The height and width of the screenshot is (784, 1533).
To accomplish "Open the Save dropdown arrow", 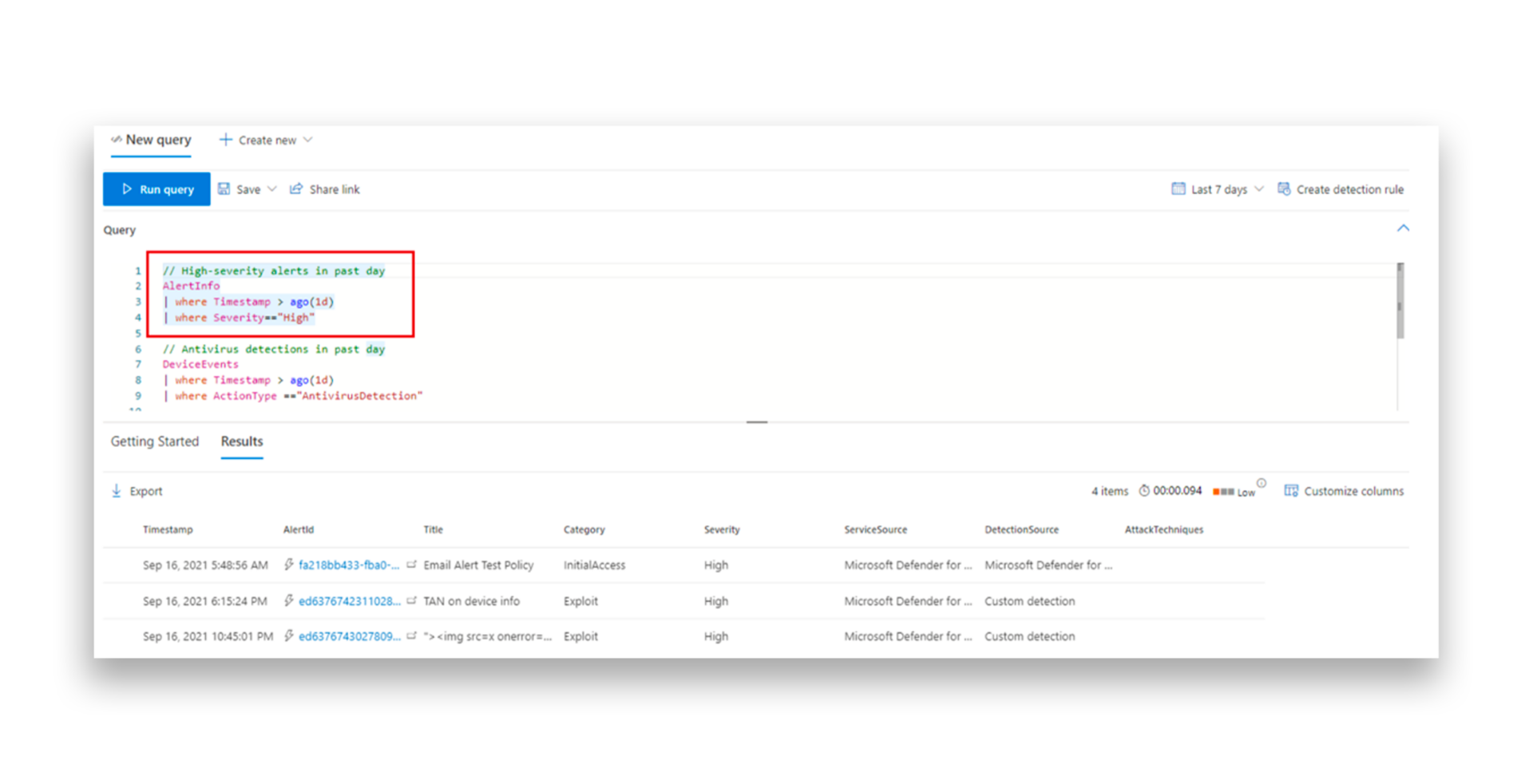I will [x=272, y=189].
